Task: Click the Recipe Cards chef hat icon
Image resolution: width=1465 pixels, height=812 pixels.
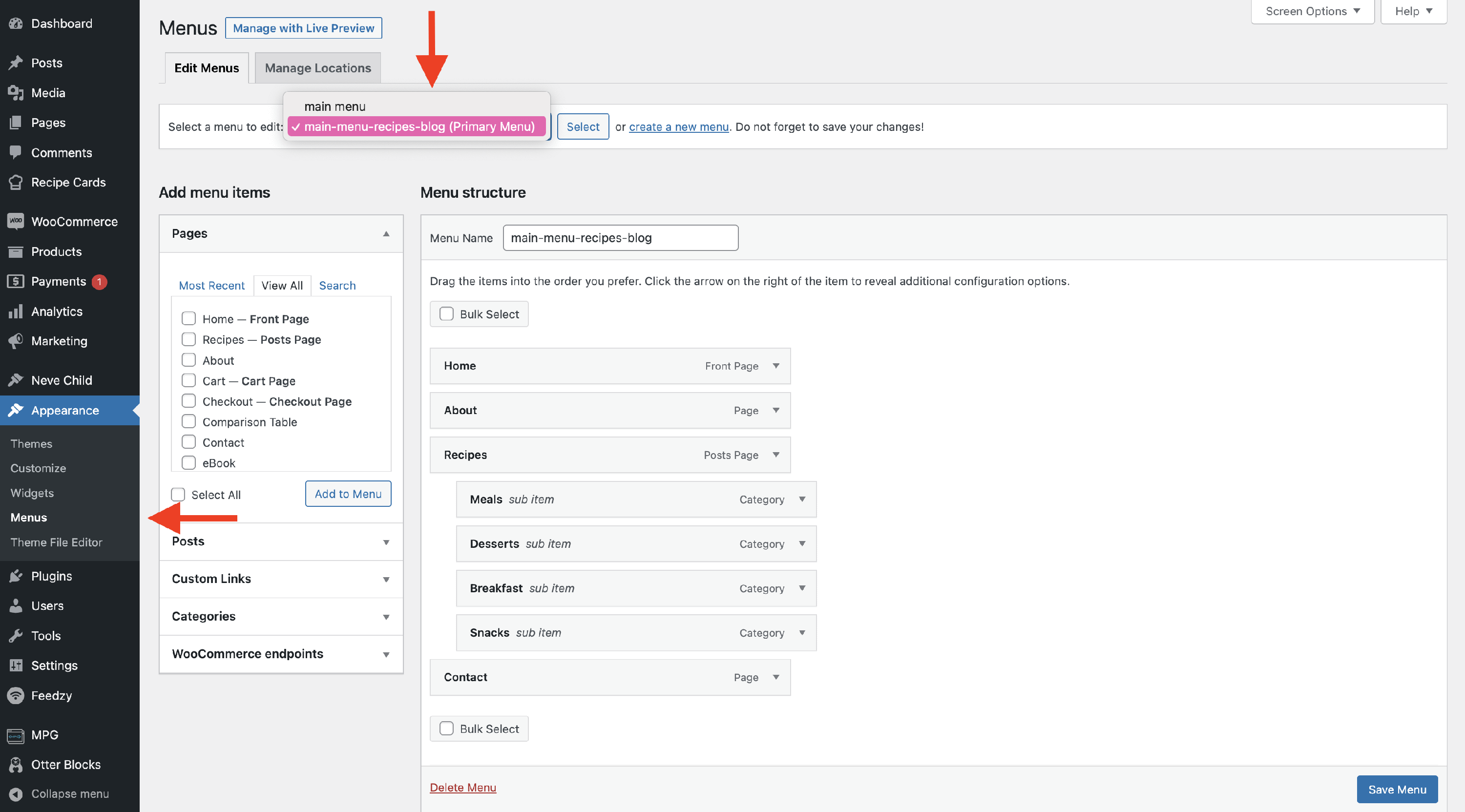Action: click(16, 183)
